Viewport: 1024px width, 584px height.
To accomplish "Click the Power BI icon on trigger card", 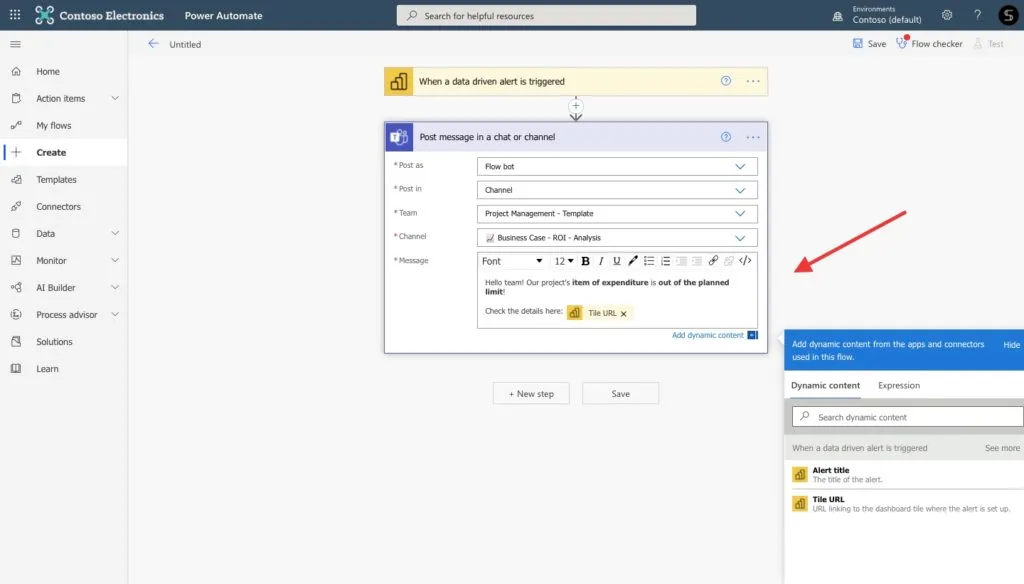I will pos(398,82).
